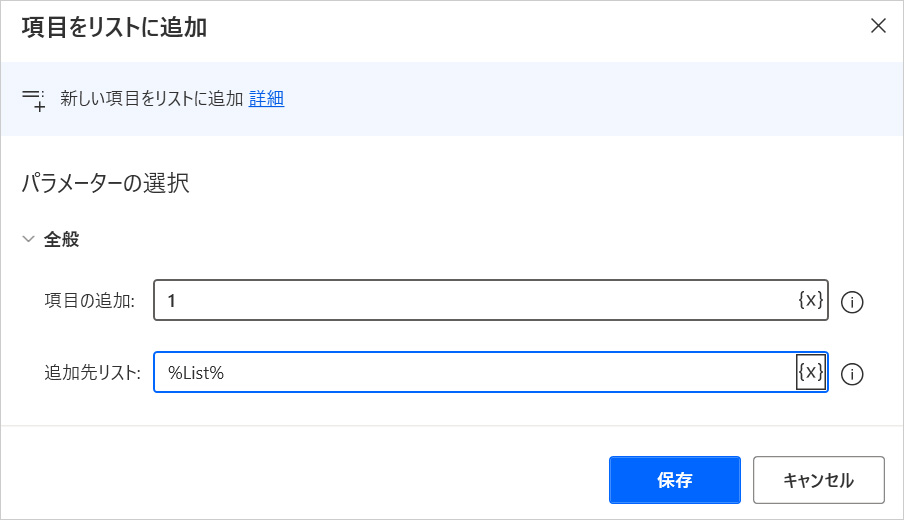Screen dimensions: 904x520
Task: Show info tooltip for 追加先リスト
Action: [x=852, y=374]
